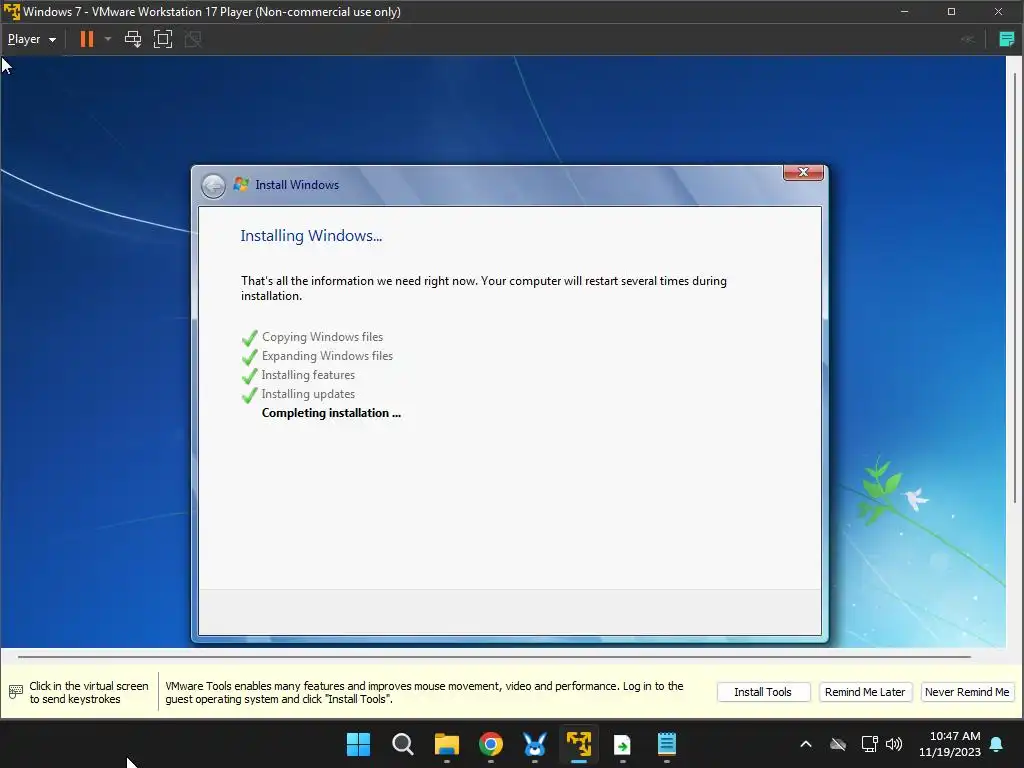Click the VMware title bar app icon
Viewport: 1024px width, 768px height.
click(x=12, y=12)
